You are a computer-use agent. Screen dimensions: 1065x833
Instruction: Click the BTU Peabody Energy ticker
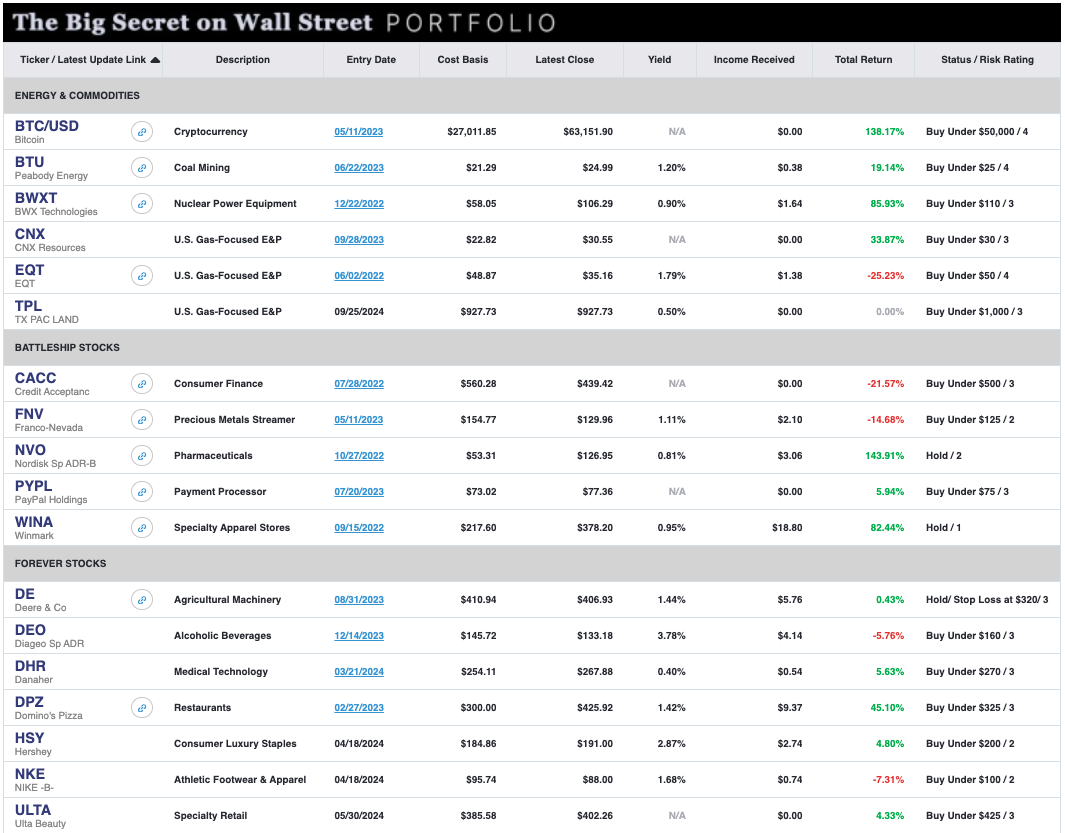(x=29, y=162)
